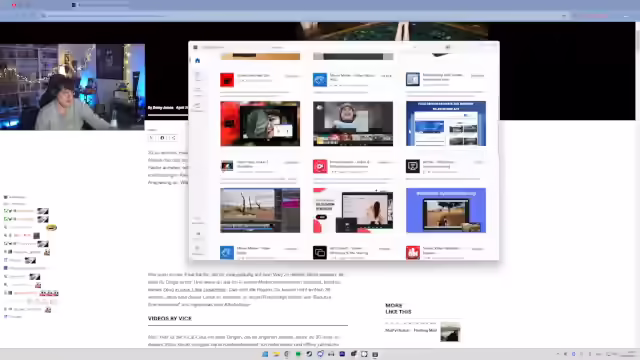Screen dimensions: 640x360
Task: Open the black screen-cast app icon in the second row
Action: [413, 166]
